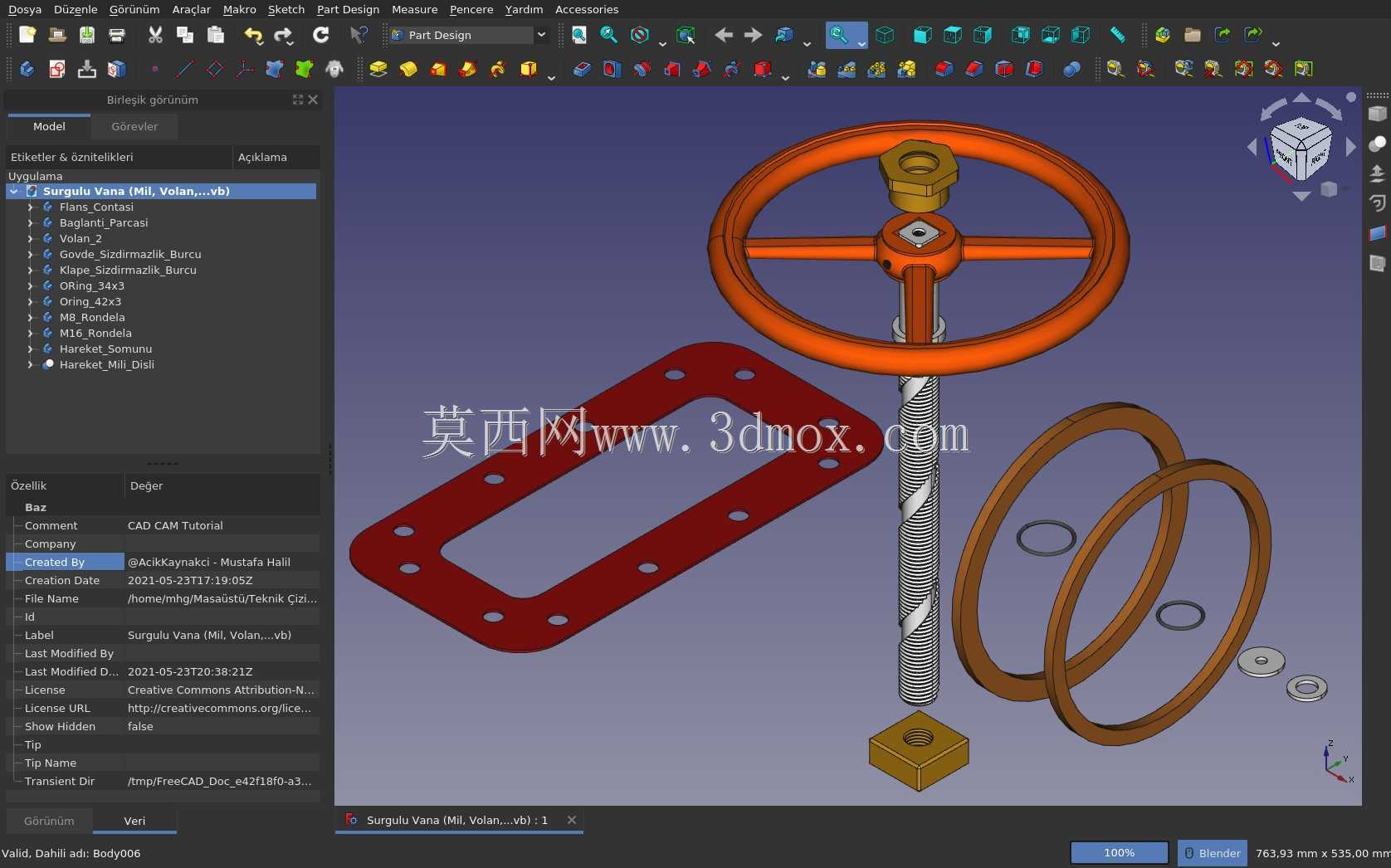This screenshot has height=868, width=1391.
Task: Click the Pad extrude tool icon
Action: click(378, 69)
